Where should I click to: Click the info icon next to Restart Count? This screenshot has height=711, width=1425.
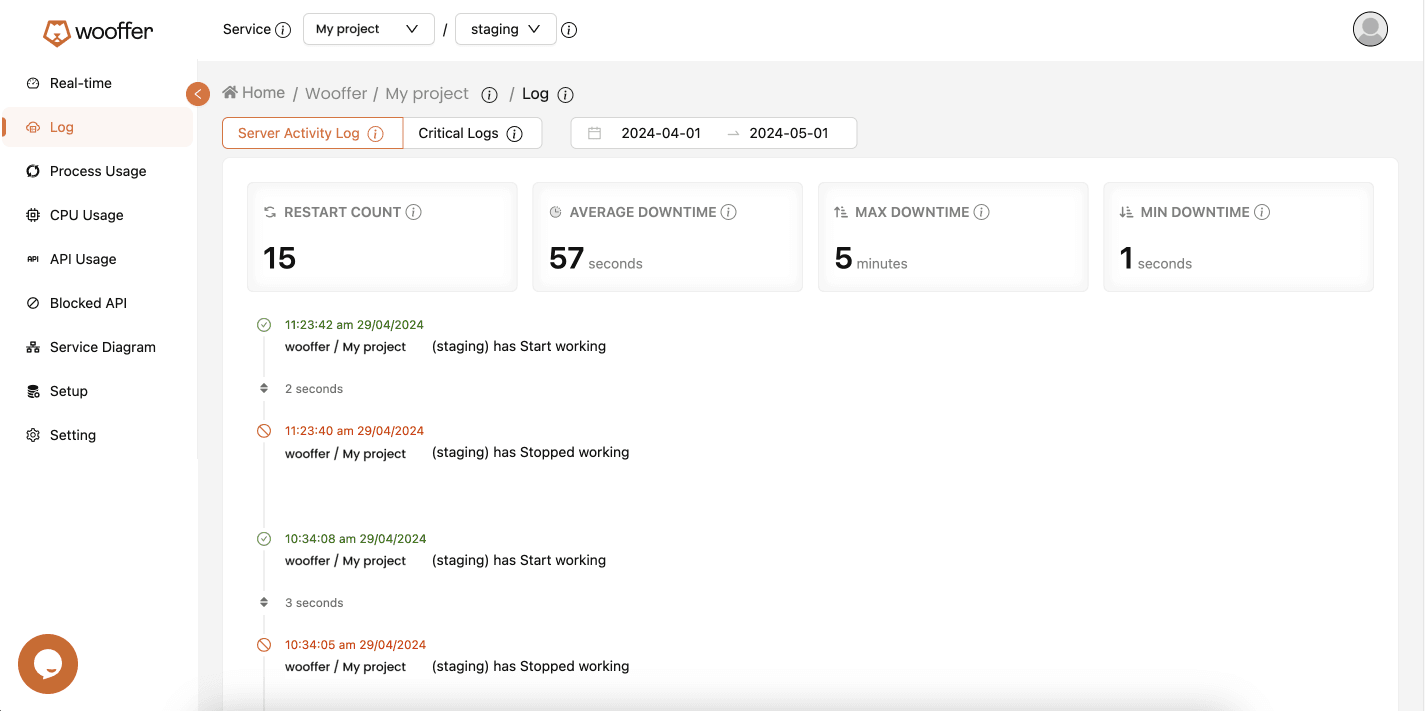tap(414, 212)
